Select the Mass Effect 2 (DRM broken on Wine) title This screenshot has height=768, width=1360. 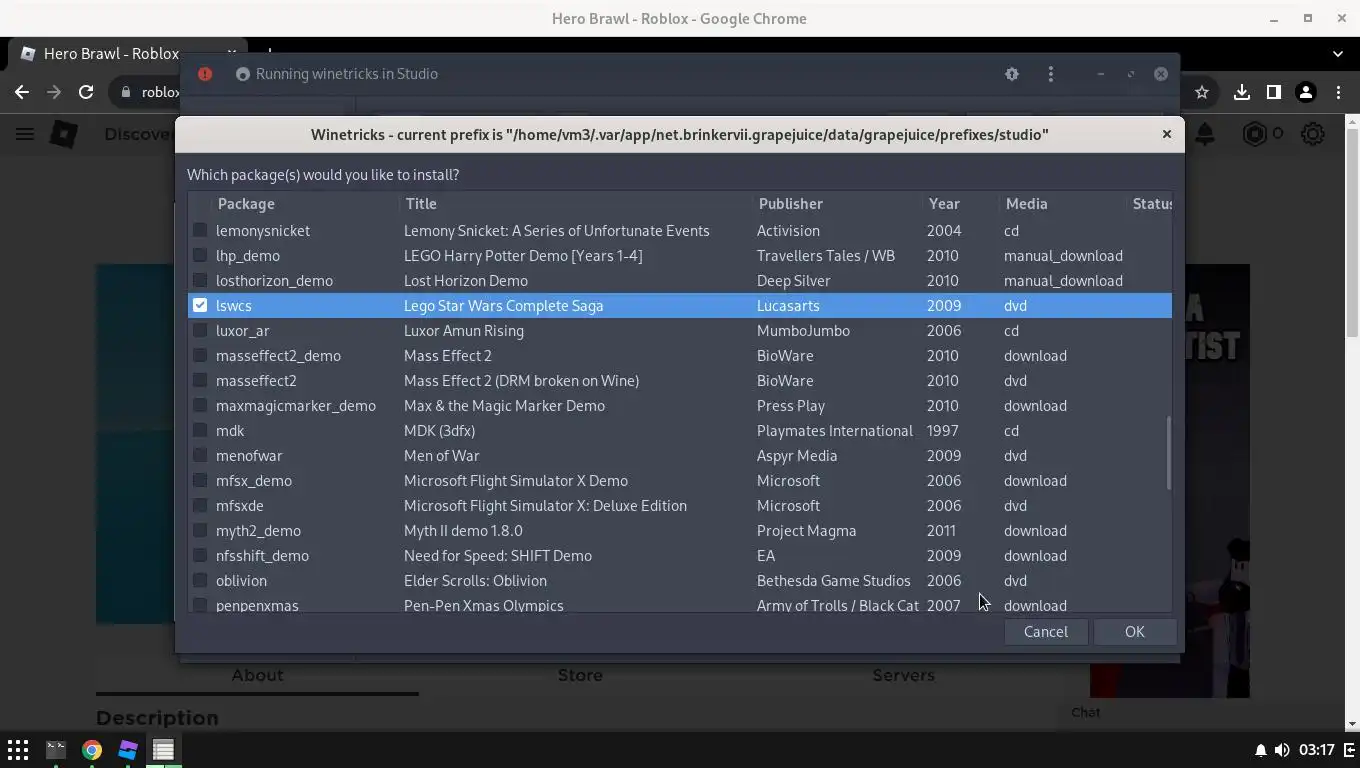point(521,381)
